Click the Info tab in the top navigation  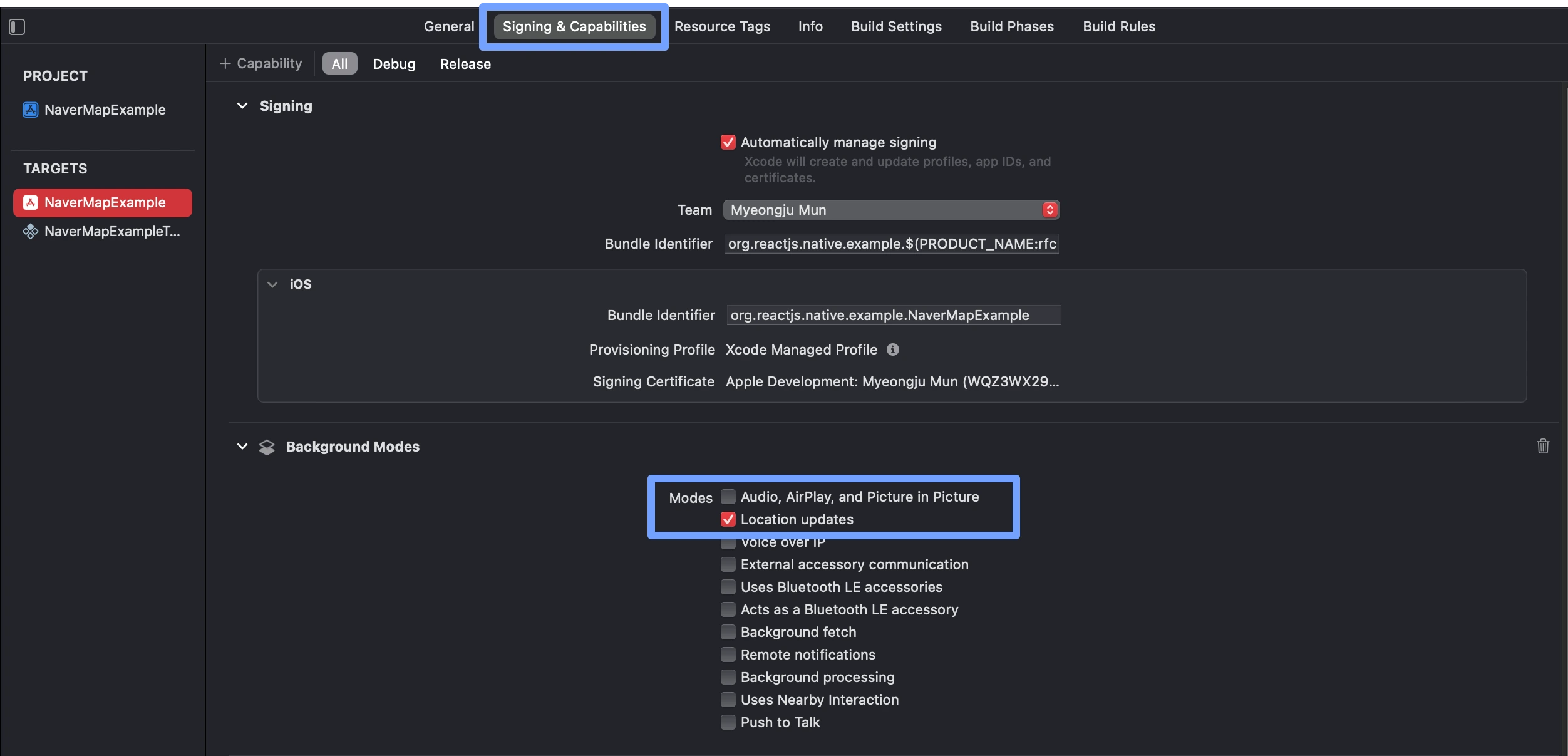[810, 25]
